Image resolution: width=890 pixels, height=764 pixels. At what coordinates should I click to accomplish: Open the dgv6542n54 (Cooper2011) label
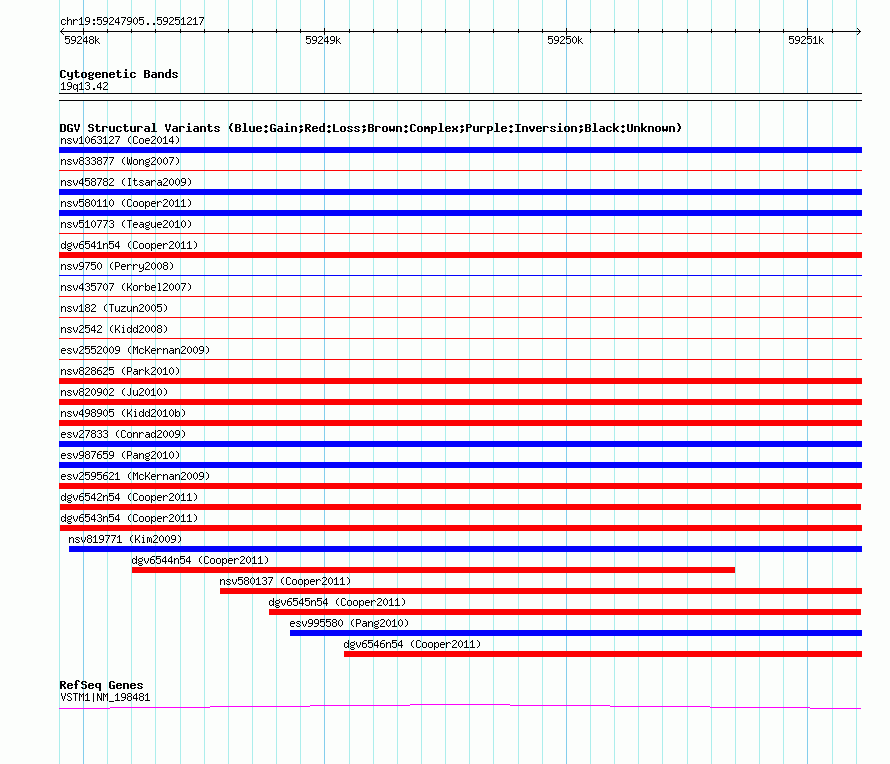(x=129, y=497)
